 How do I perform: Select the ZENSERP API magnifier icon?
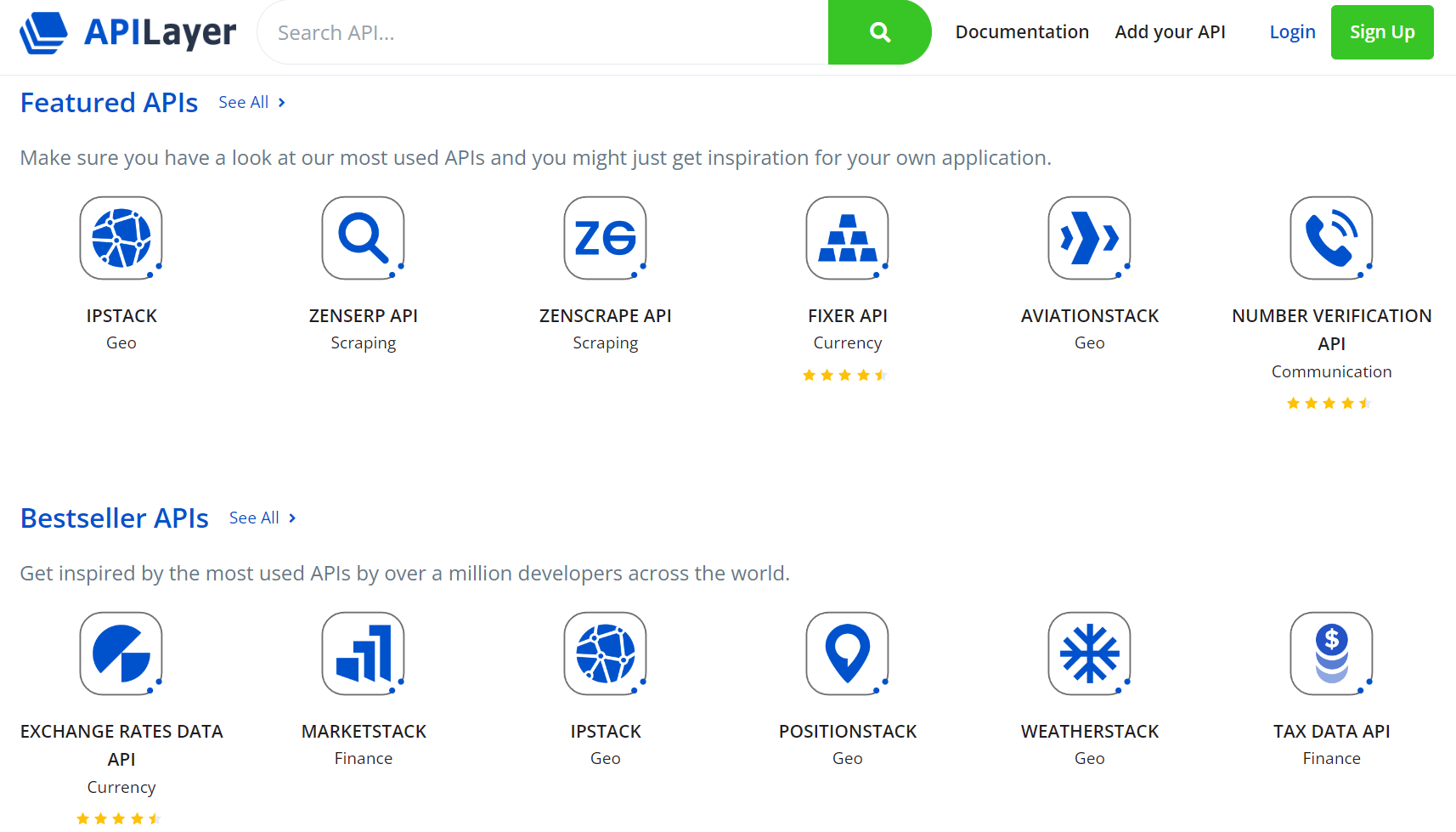pyautogui.click(x=363, y=238)
